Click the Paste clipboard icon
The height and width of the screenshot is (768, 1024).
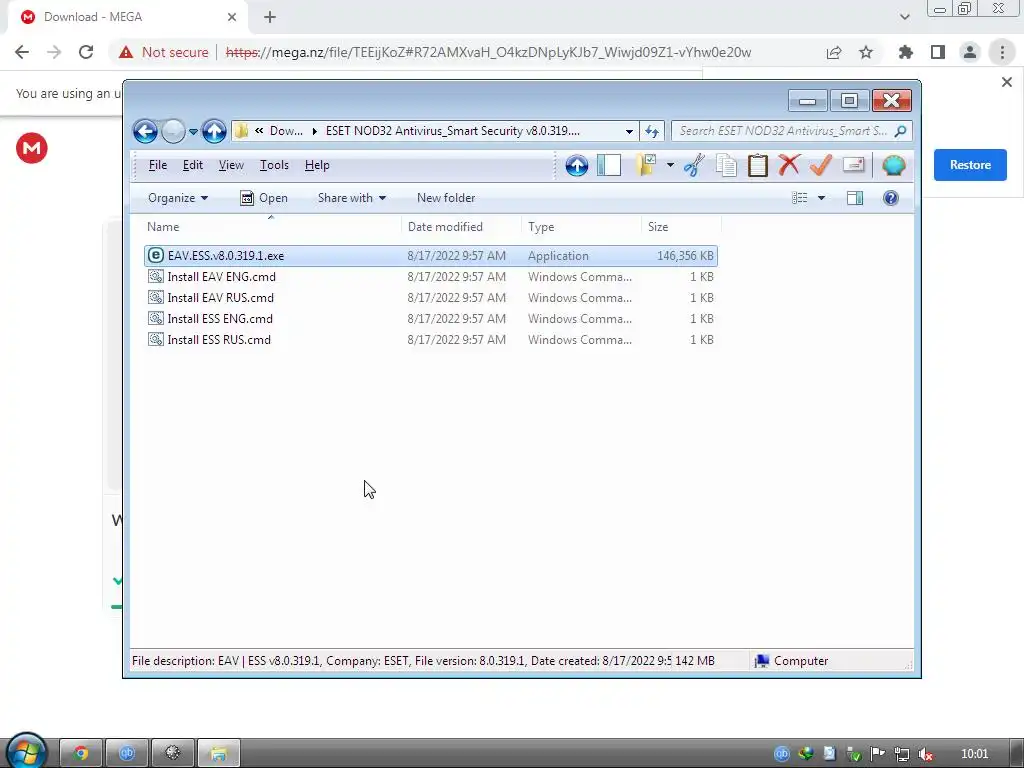(x=758, y=165)
